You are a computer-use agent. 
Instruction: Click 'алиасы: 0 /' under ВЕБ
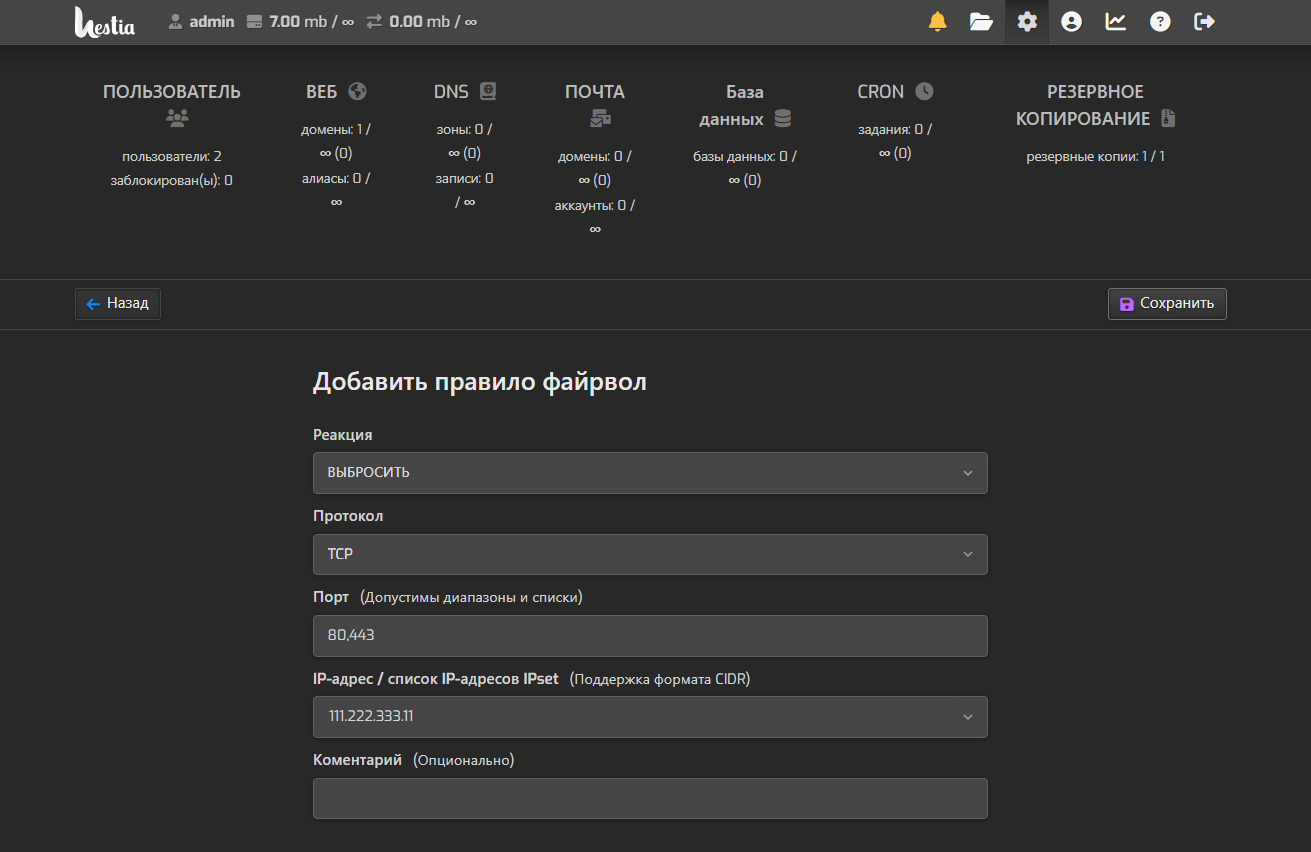click(336, 178)
